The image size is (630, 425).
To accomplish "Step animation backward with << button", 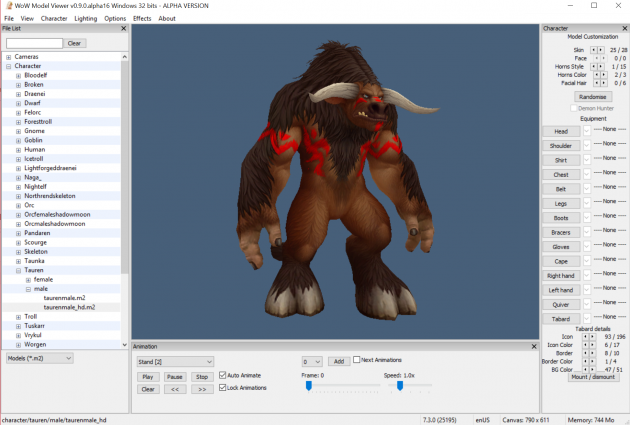I will click(175, 389).
